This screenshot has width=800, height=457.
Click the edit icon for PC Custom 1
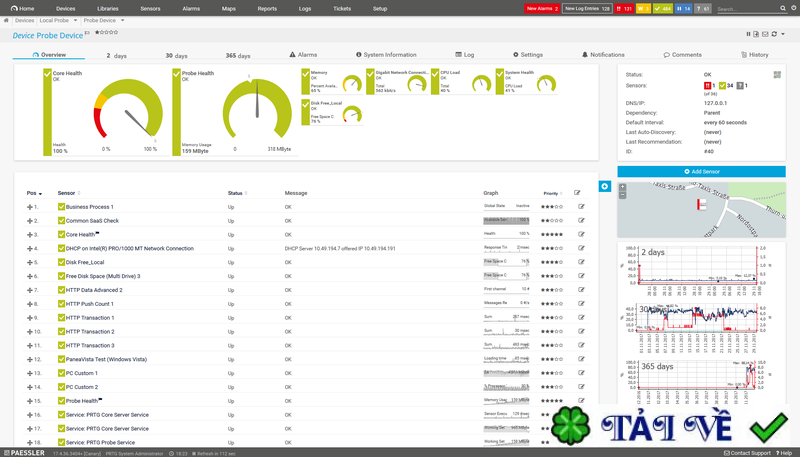tap(581, 372)
